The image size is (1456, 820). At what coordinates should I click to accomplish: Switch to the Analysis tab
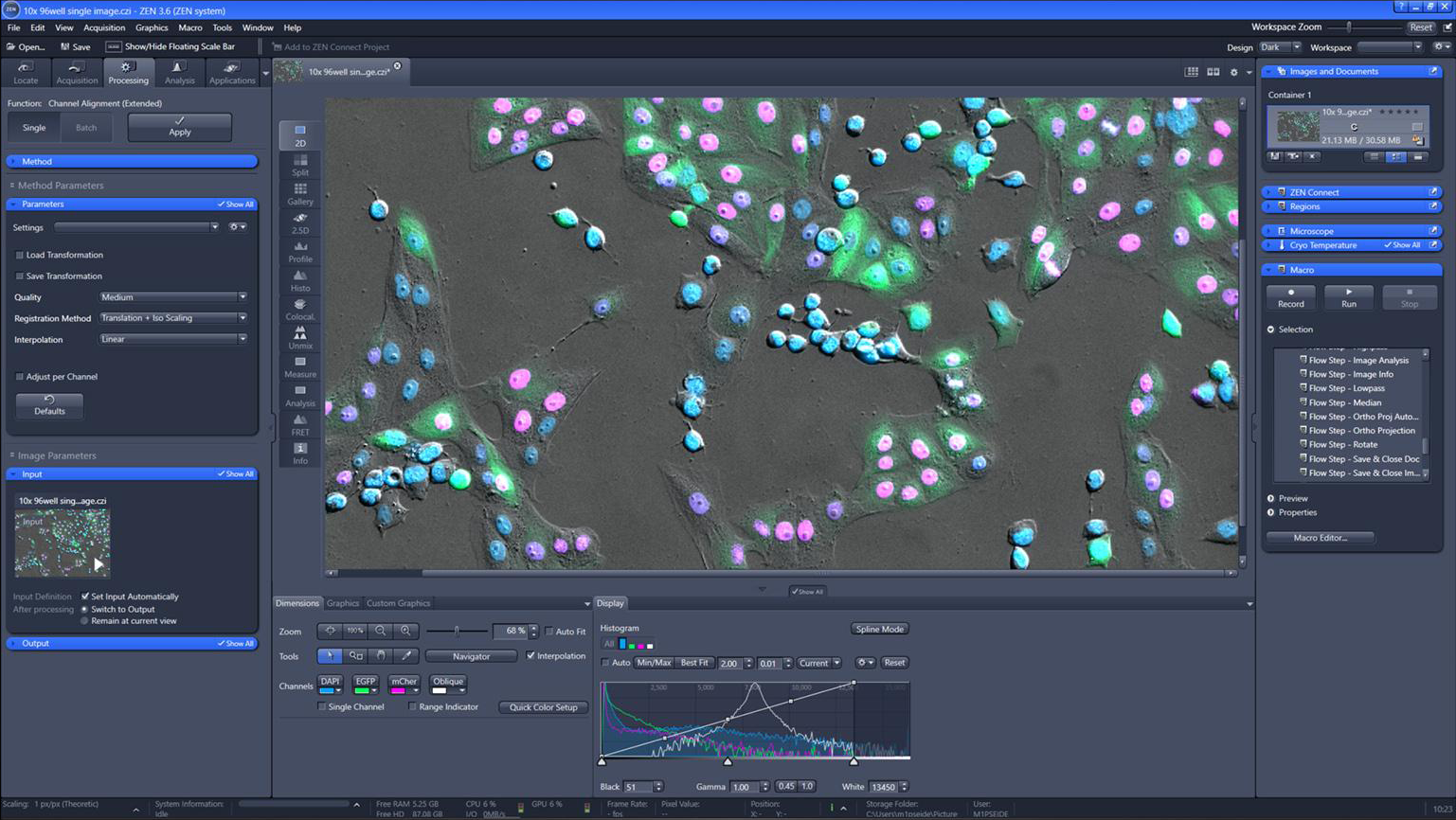point(179,73)
